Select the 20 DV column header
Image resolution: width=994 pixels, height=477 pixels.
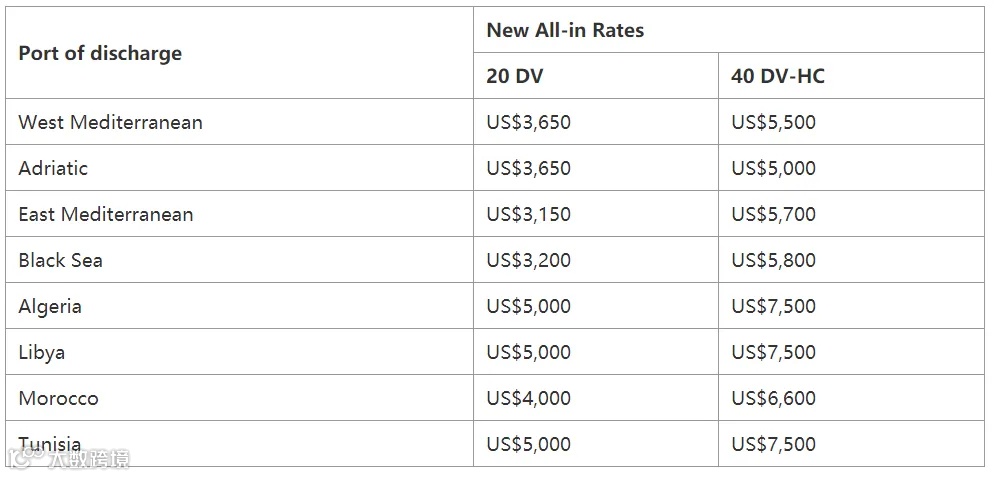coord(515,76)
